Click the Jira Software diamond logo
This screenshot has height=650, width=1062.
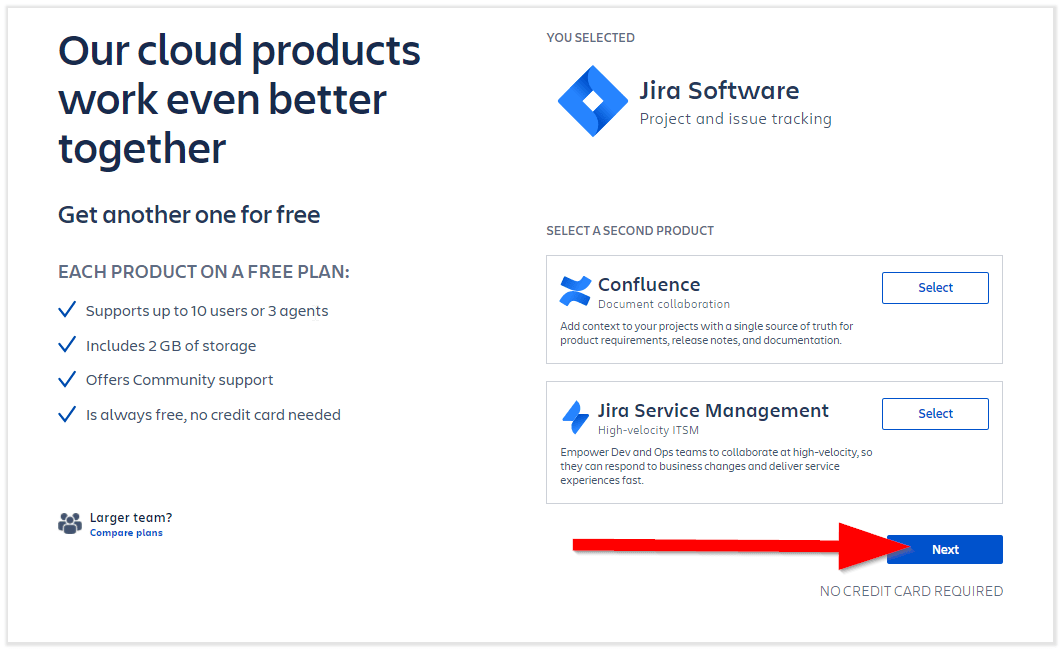click(x=593, y=101)
